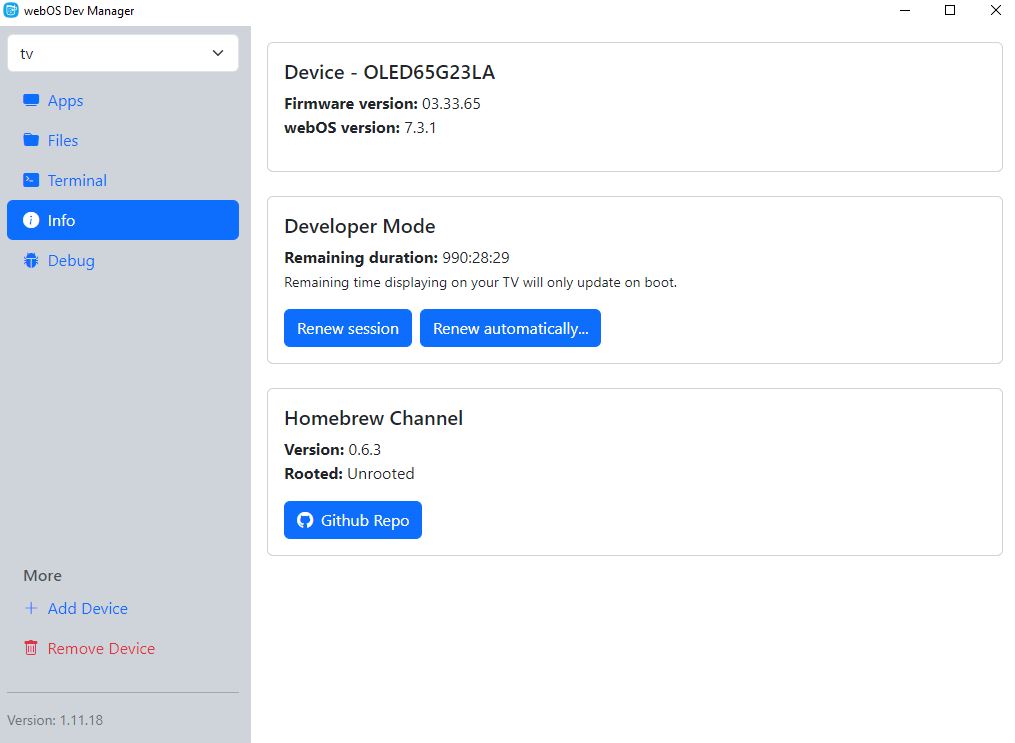Maximize the webOS Dev Manager window
Screen dimensions: 1015x743
click(950, 11)
